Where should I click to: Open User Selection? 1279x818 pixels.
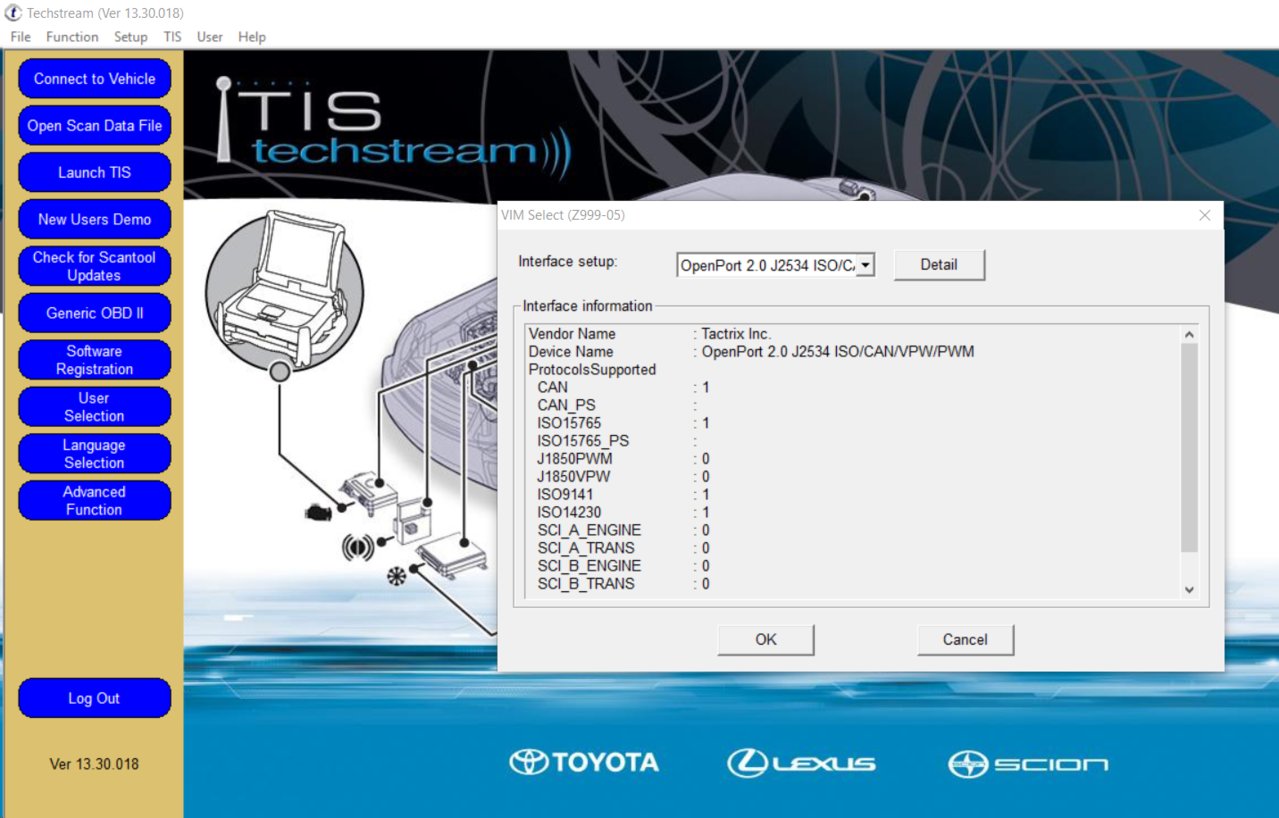pos(94,407)
